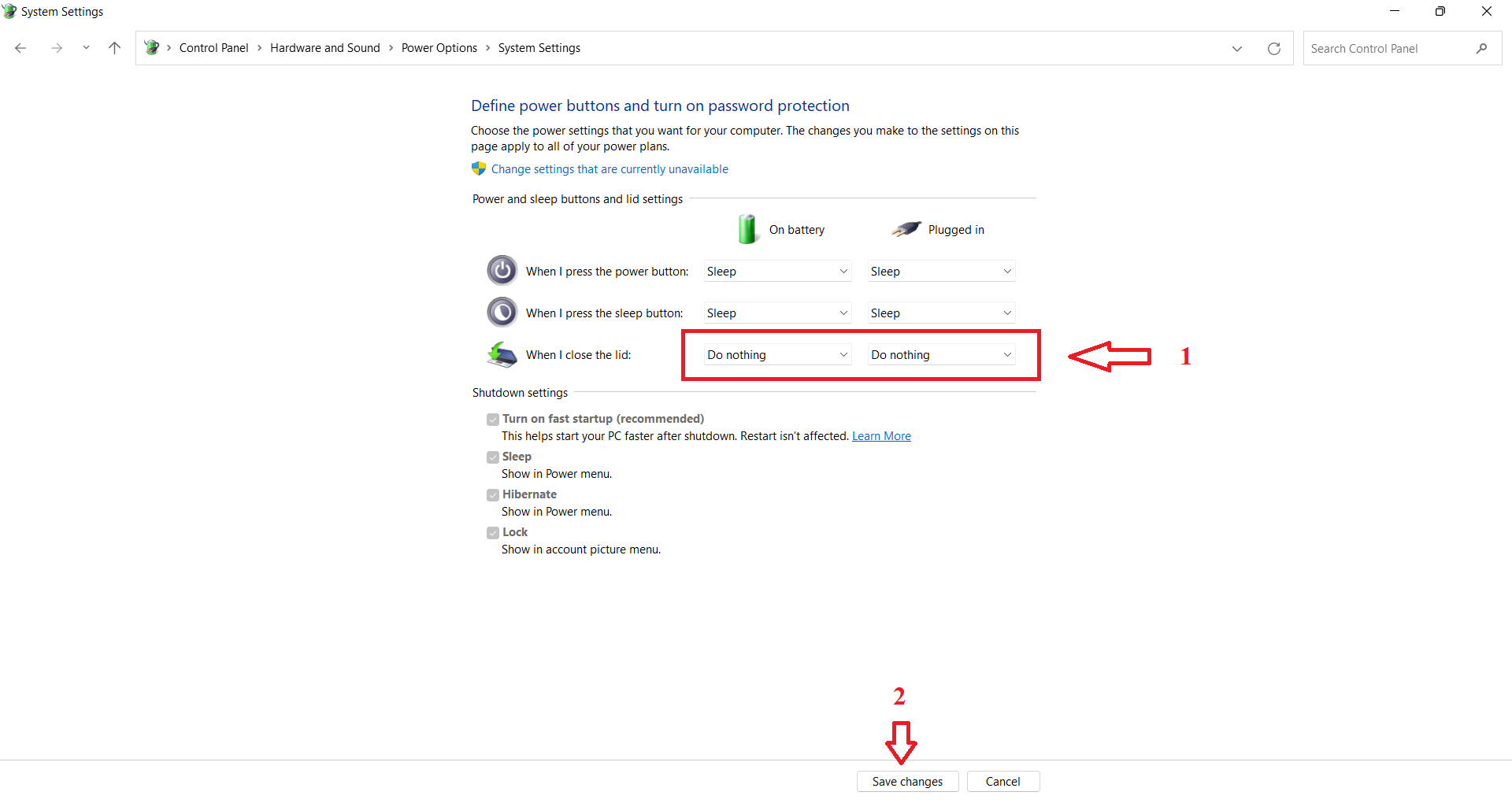Click the Up to parent folder arrow

[x=114, y=48]
